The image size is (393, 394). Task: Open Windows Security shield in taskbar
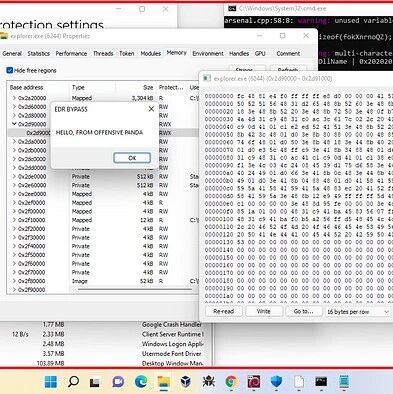[x=276, y=382]
